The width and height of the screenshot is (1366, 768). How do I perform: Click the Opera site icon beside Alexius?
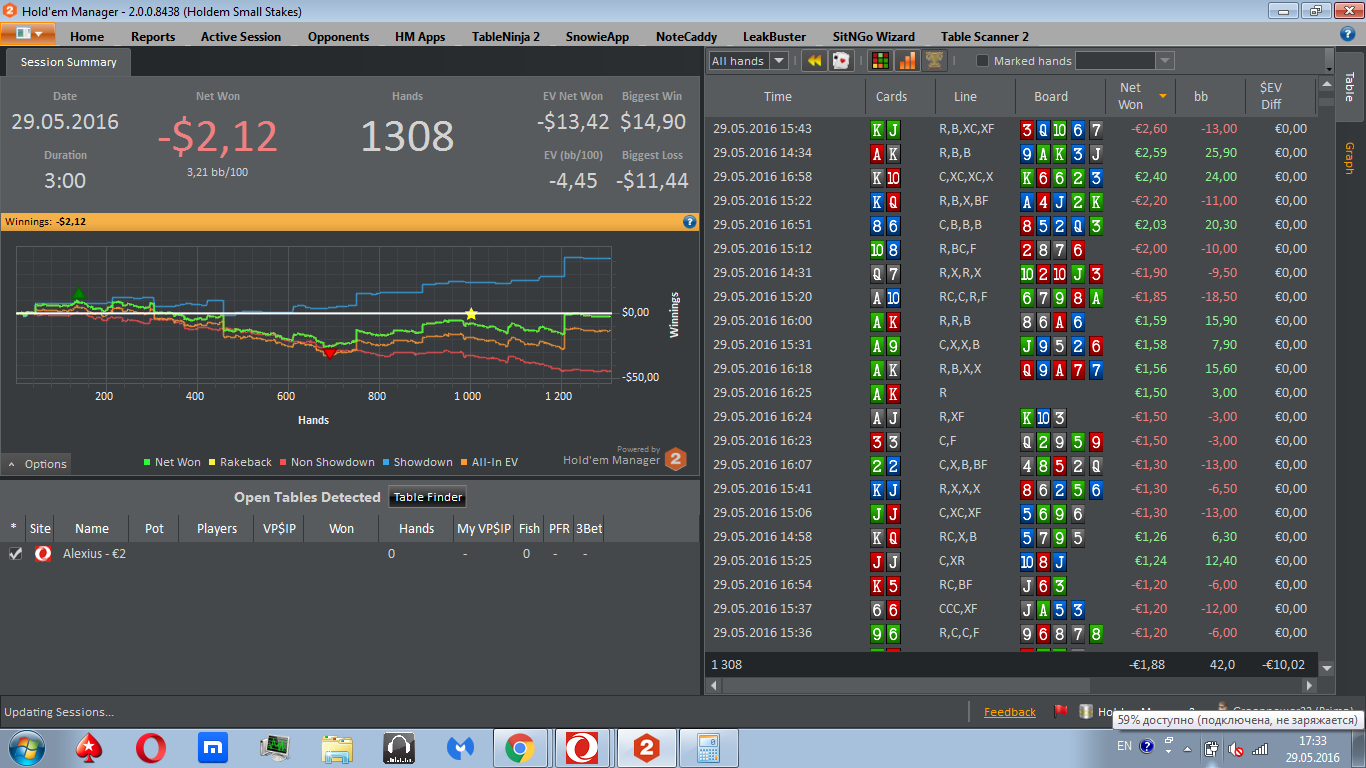click(x=42, y=553)
